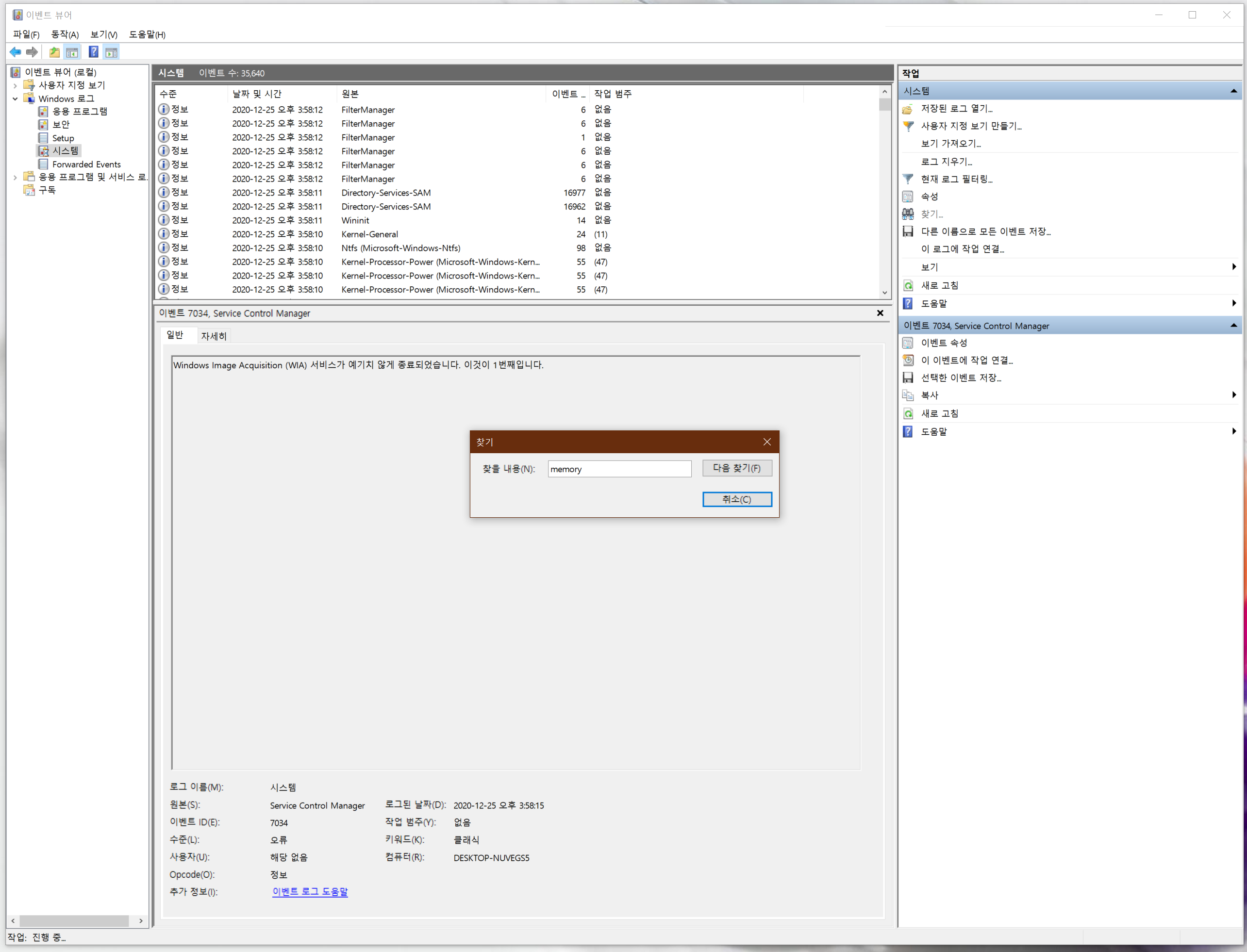Open the 이벤트 로그 도움말 link
This screenshot has height=952, width=1247.
tap(310, 891)
